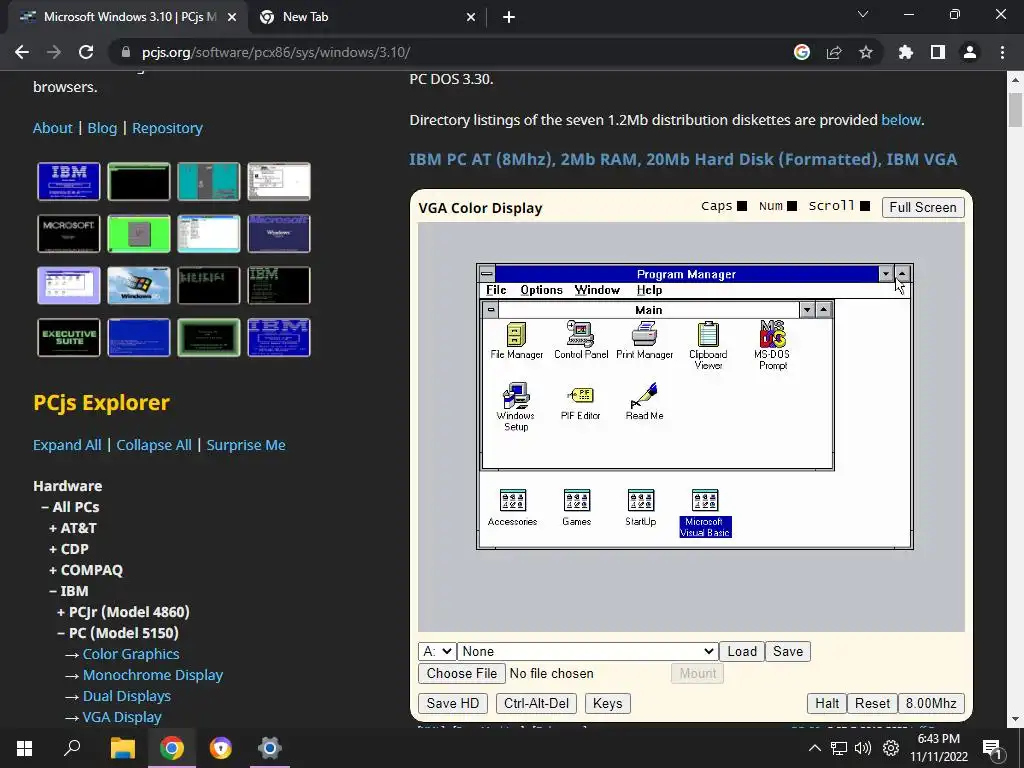Open the Window menu in Program Manager
This screenshot has width=1024, height=768.
(x=597, y=290)
